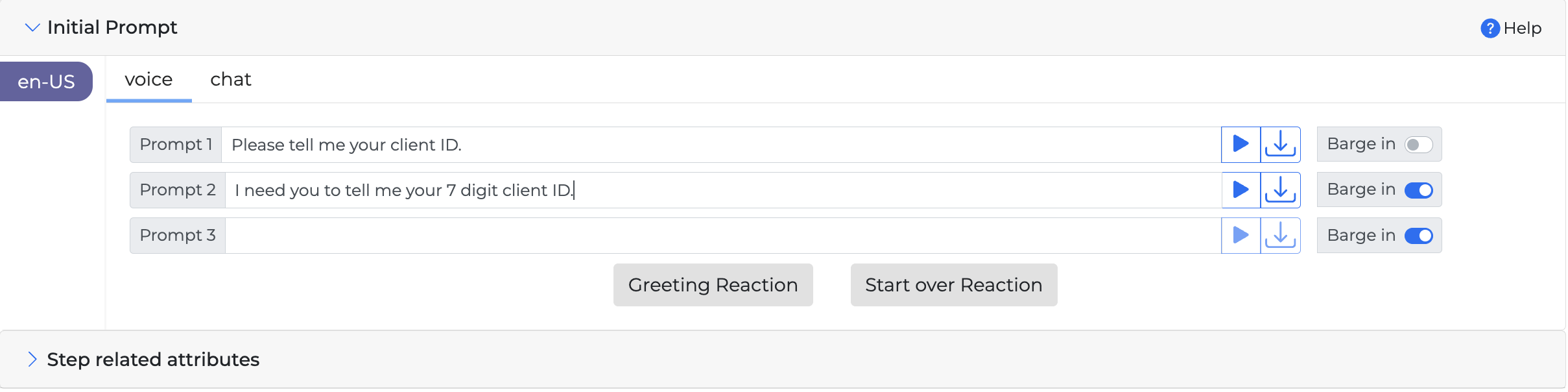Viewport: 1568px width, 392px height.
Task: Download the Prompt 3 audio file
Action: tap(1280, 235)
